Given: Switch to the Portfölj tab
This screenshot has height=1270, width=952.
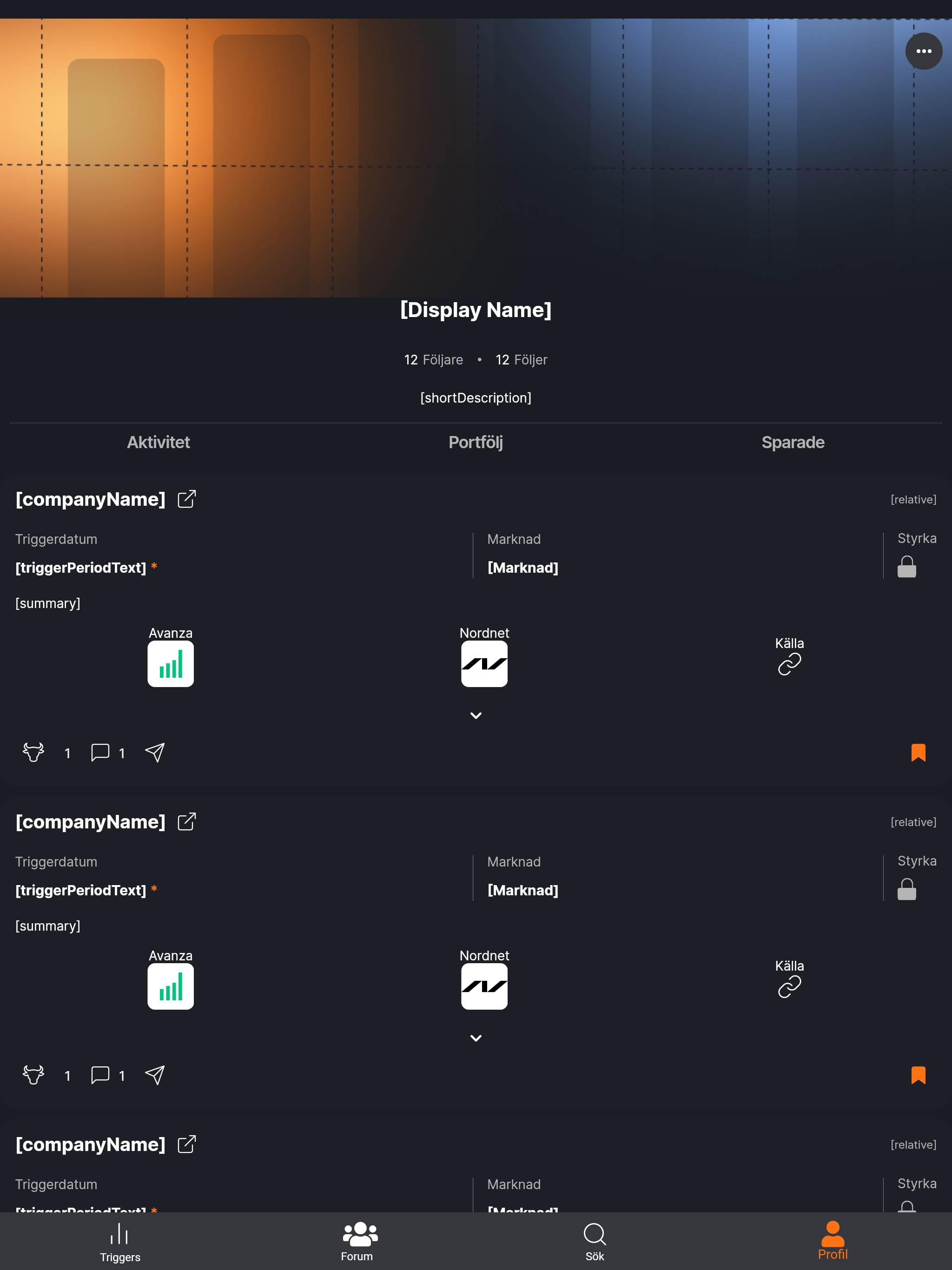Looking at the screenshot, I should (x=476, y=442).
